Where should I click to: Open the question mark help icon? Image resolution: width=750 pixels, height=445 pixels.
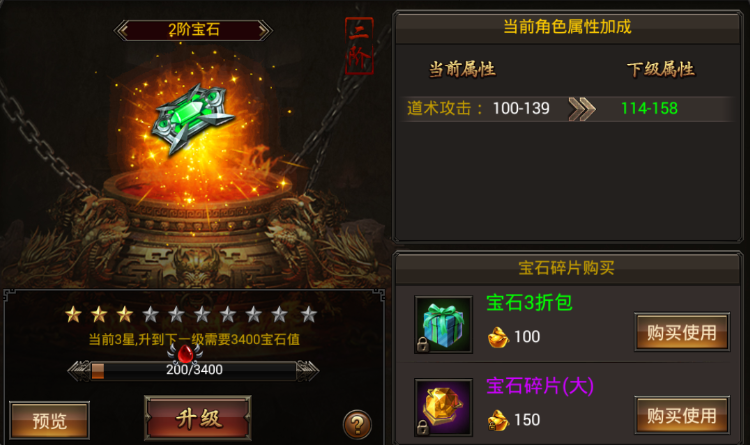click(x=357, y=424)
